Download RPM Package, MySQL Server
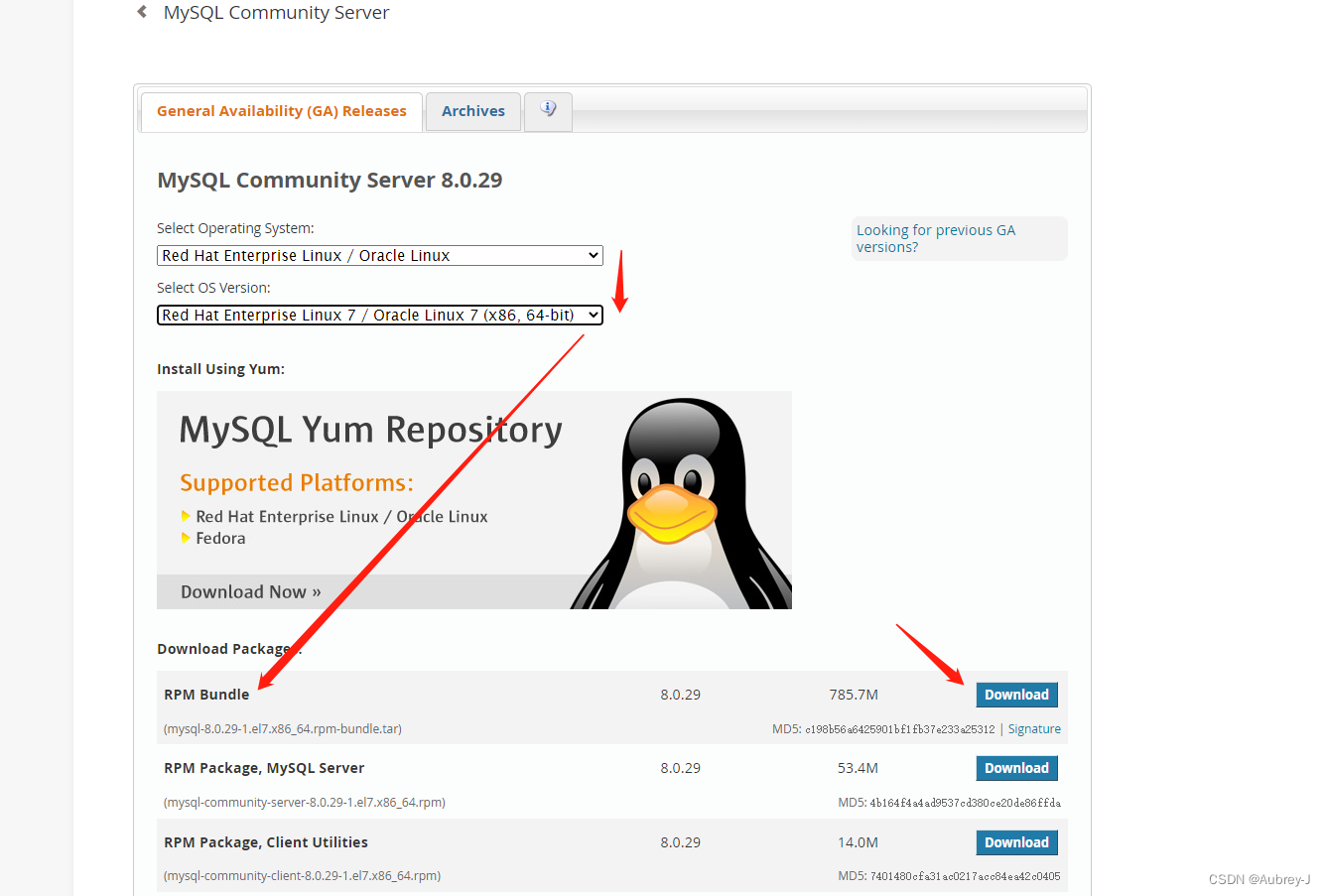 (1016, 768)
